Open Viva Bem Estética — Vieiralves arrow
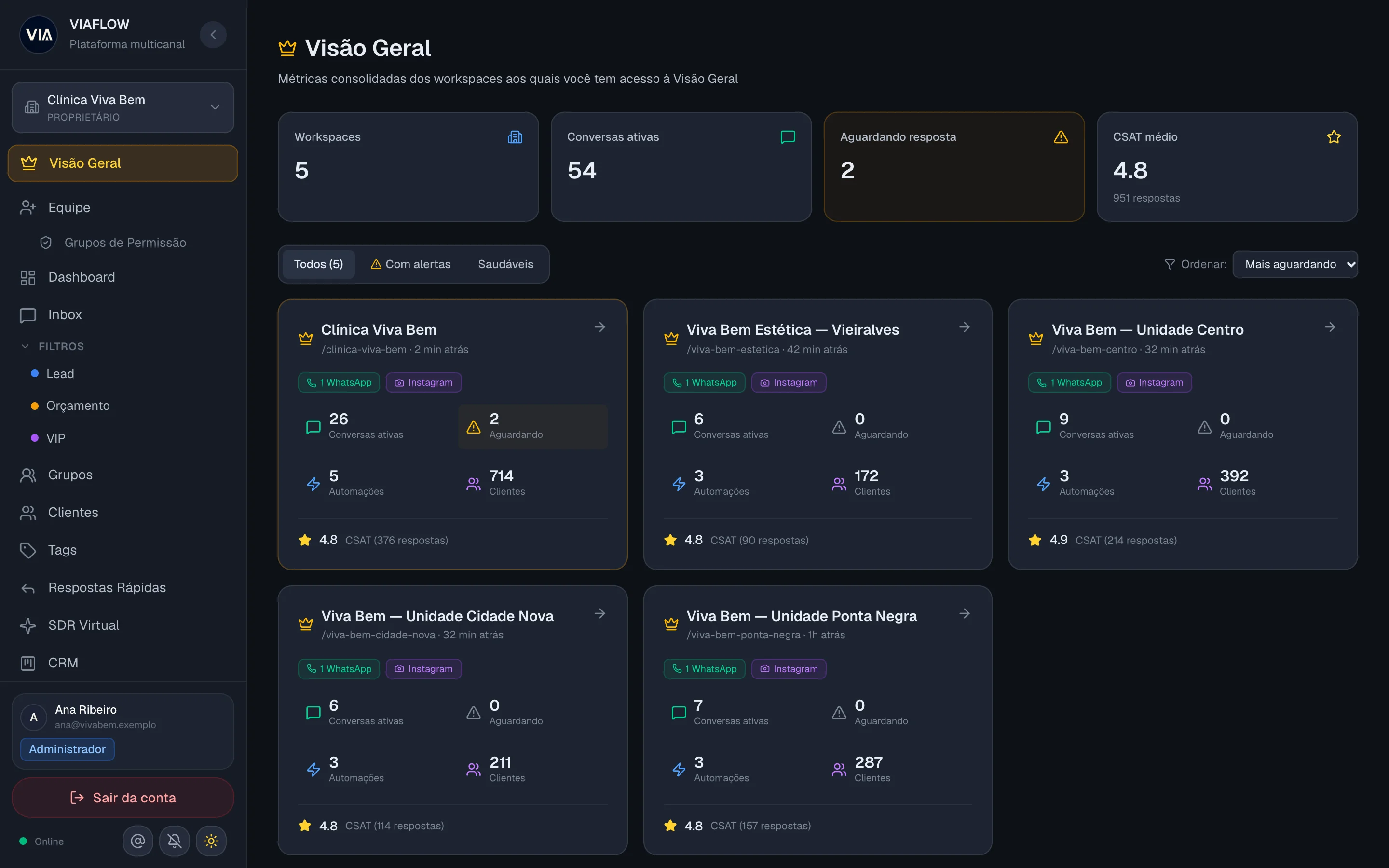 click(965, 326)
